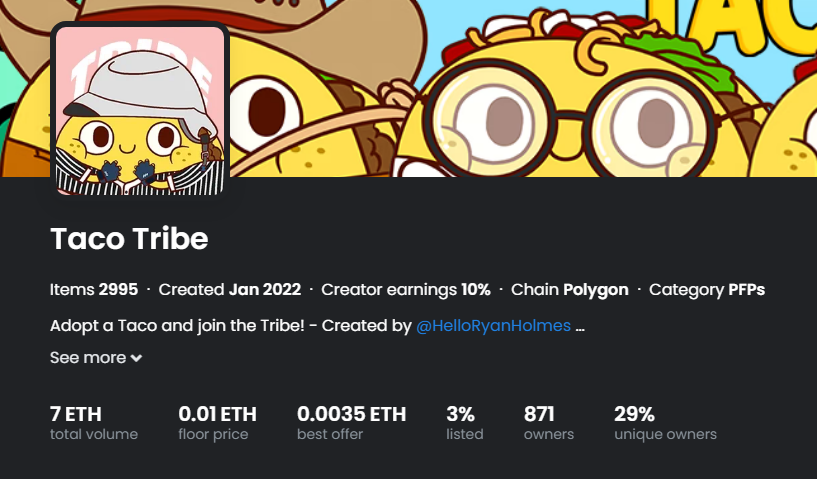817x479 pixels.
Task: Open @HelloRyanHolmes creator link
Action: (x=493, y=326)
